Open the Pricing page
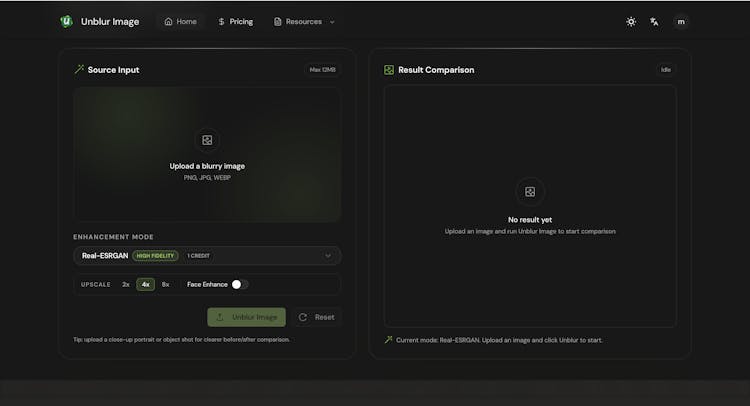Screen dimensions: 750x406 coord(236,21)
